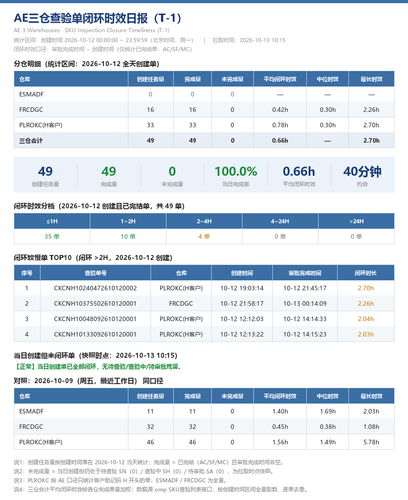Click the "10 单" bucket value
Image resolution: width=408 pixels, height=500 pixels.
[x=128, y=236]
